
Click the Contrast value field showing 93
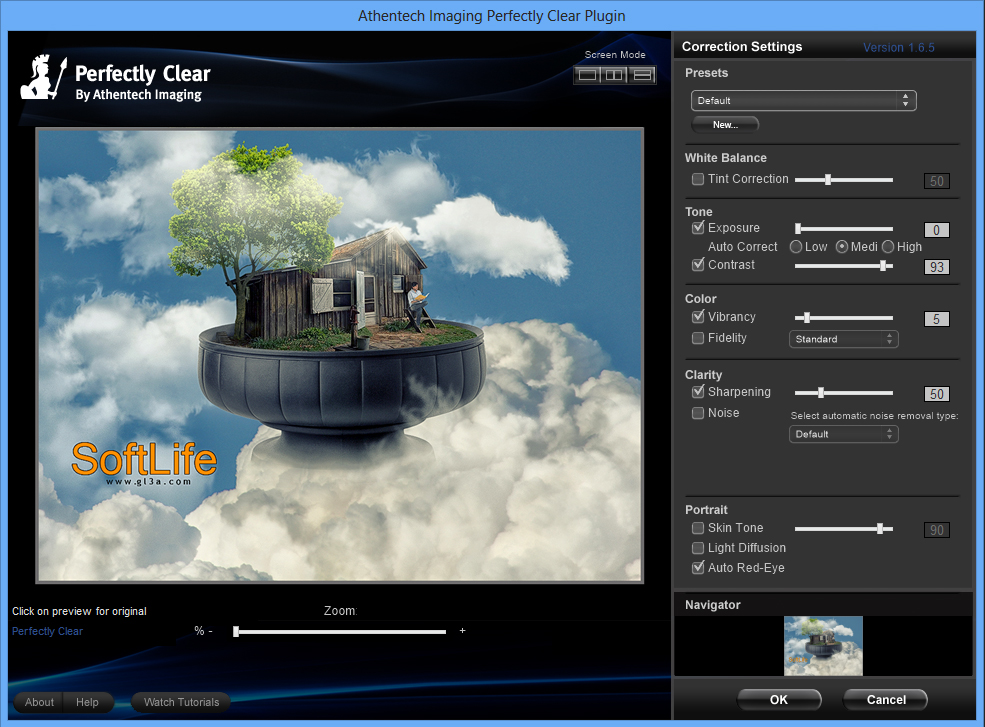pos(937,267)
